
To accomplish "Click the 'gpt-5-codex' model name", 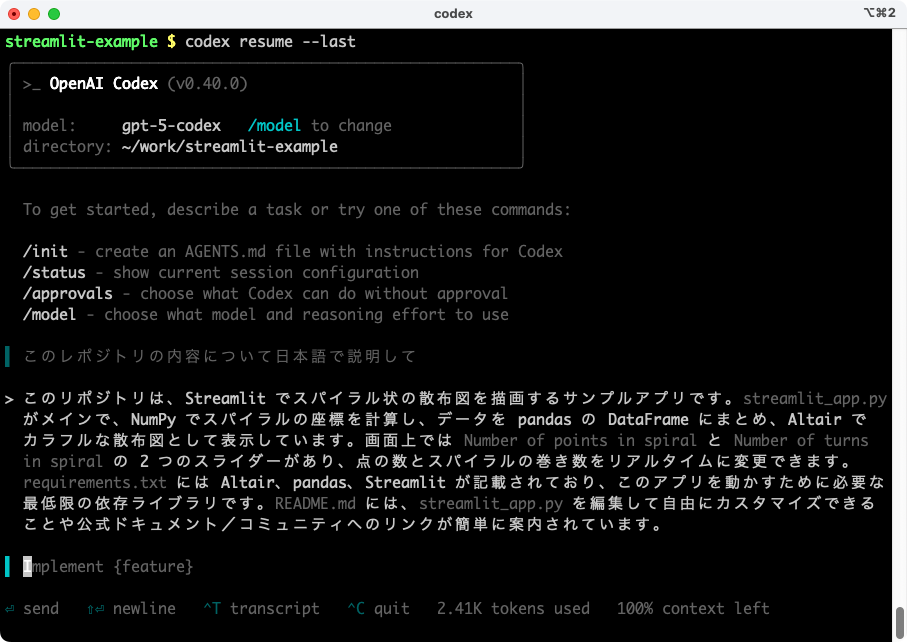I will (x=171, y=126).
